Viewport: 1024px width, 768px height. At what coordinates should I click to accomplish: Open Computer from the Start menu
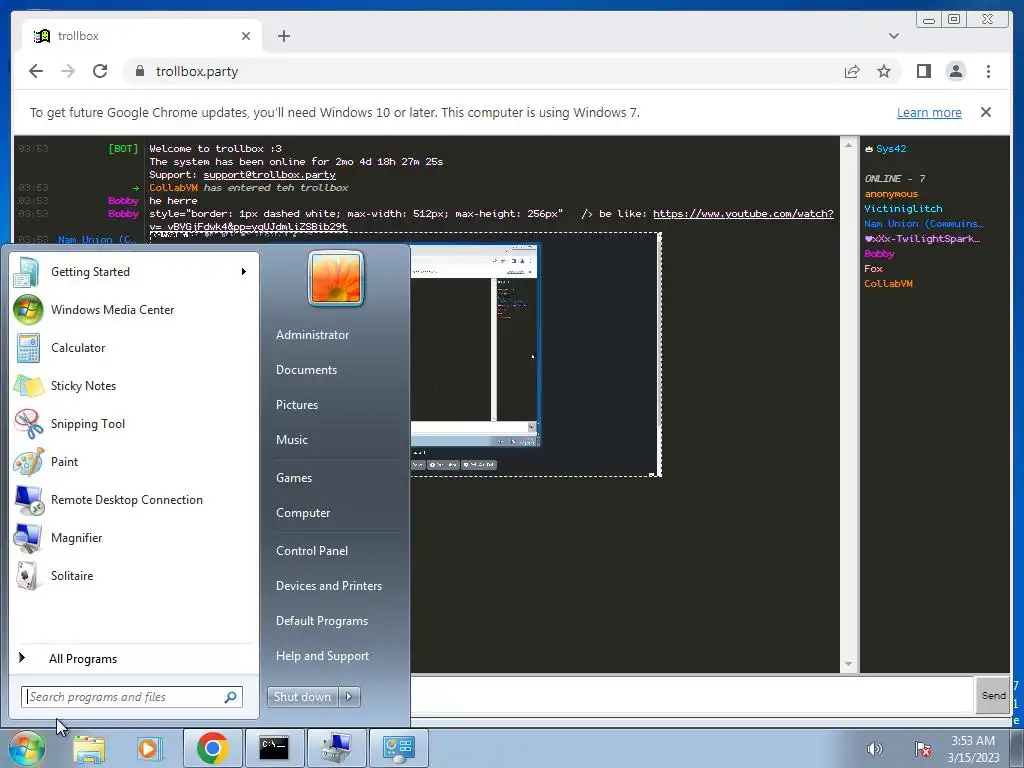pyautogui.click(x=303, y=513)
